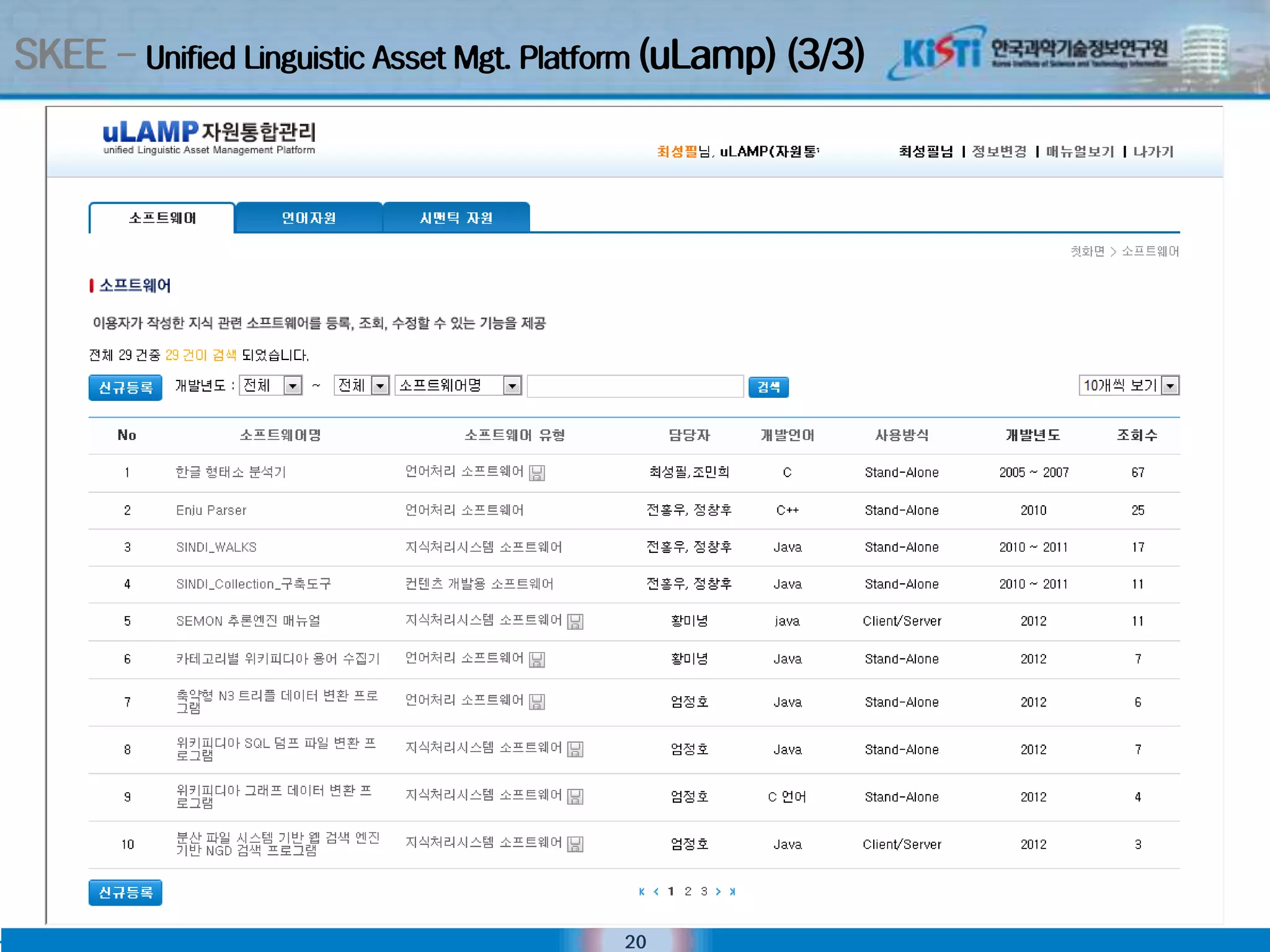Open the 소프트웨어명 search field dropdown

[x=458, y=386]
